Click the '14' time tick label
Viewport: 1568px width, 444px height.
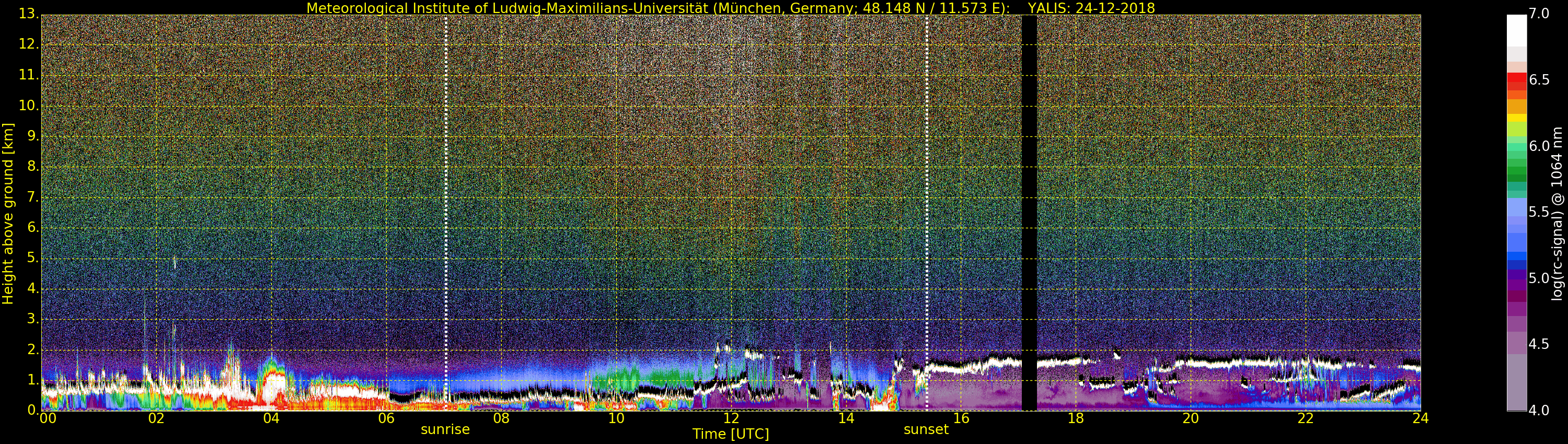tap(846, 418)
